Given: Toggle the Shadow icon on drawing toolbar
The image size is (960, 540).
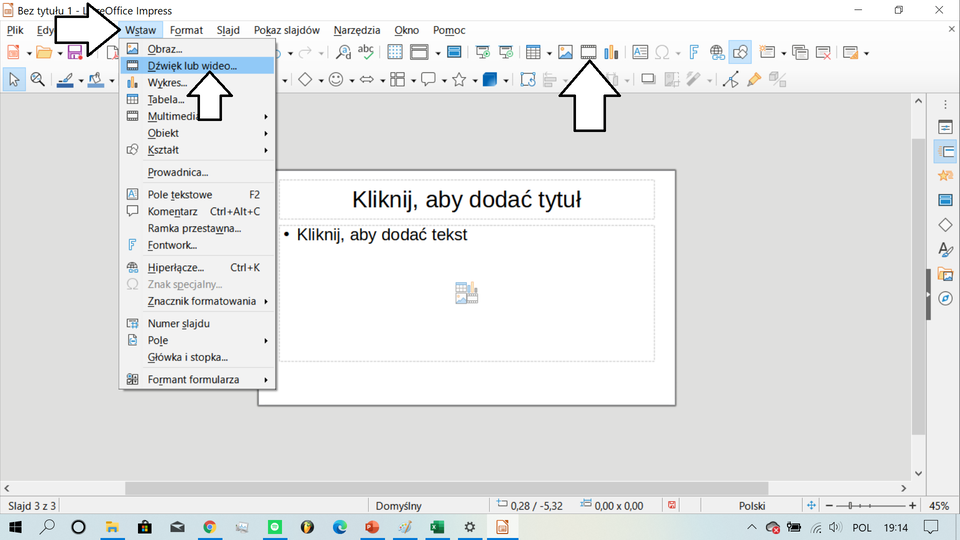Looking at the screenshot, I should coord(648,80).
